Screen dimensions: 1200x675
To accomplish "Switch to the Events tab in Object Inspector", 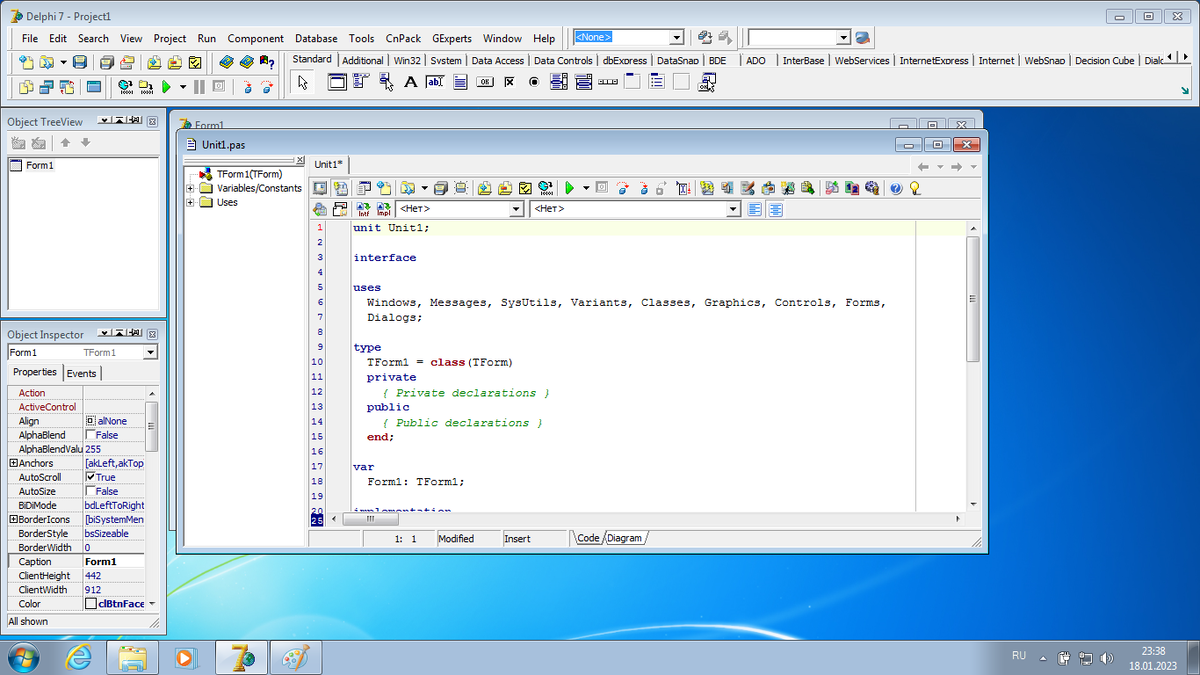I will coord(82,373).
